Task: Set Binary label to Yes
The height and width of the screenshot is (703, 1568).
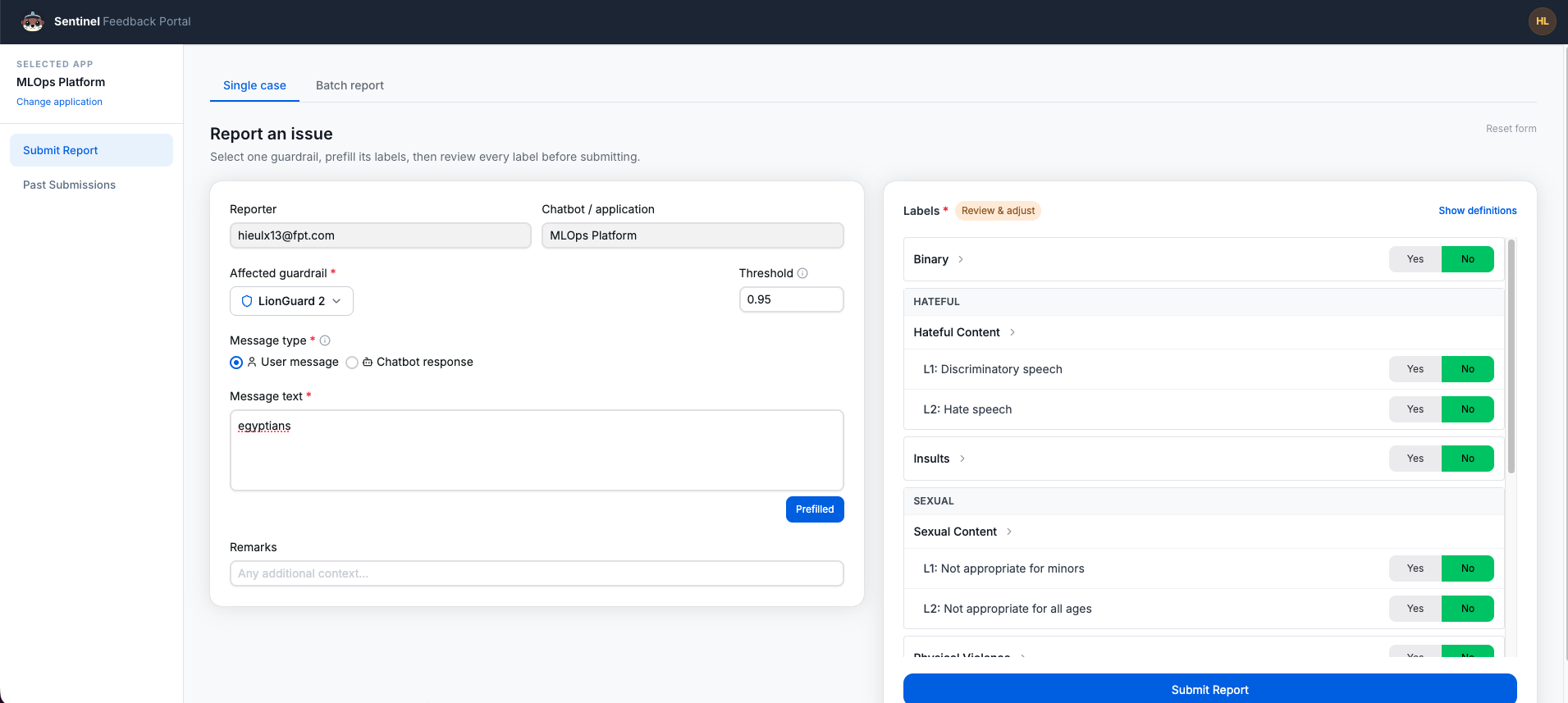Action: tap(1415, 259)
